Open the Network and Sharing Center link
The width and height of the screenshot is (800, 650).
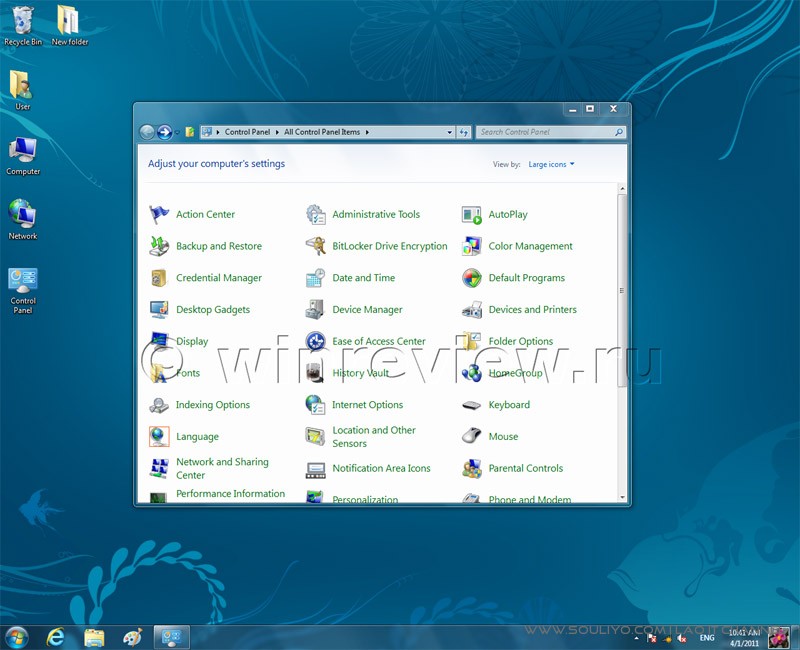pyautogui.click(x=222, y=468)
